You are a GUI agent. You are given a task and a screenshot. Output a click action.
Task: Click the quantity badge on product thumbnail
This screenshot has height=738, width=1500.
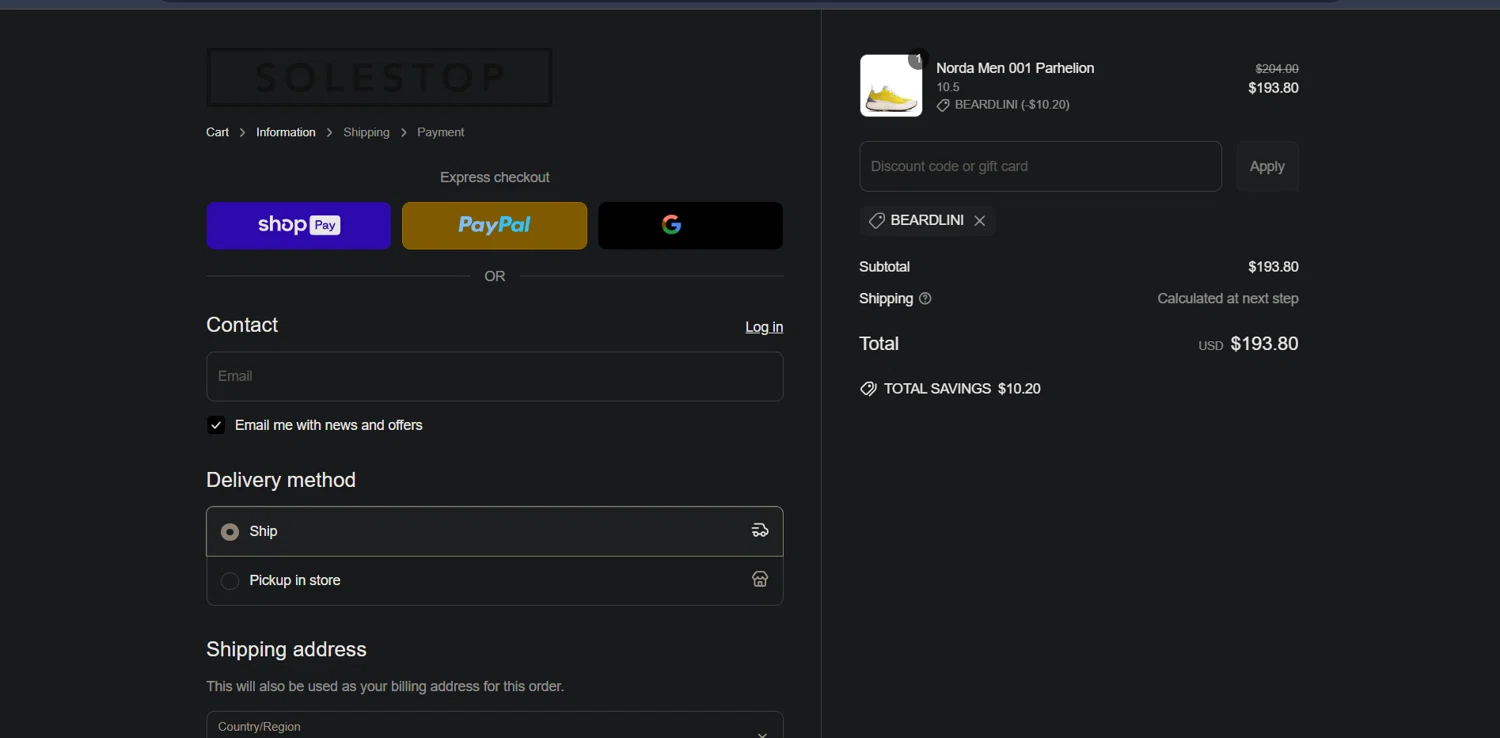[x=918, y=60]
